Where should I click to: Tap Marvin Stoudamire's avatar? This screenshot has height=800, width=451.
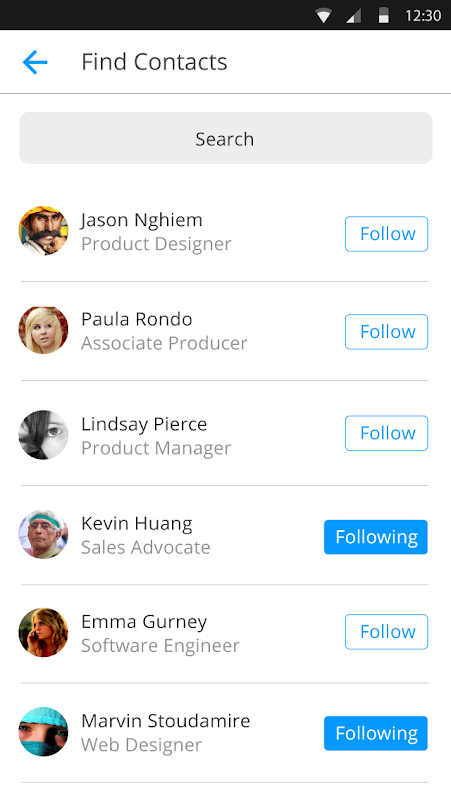point(43,732)
